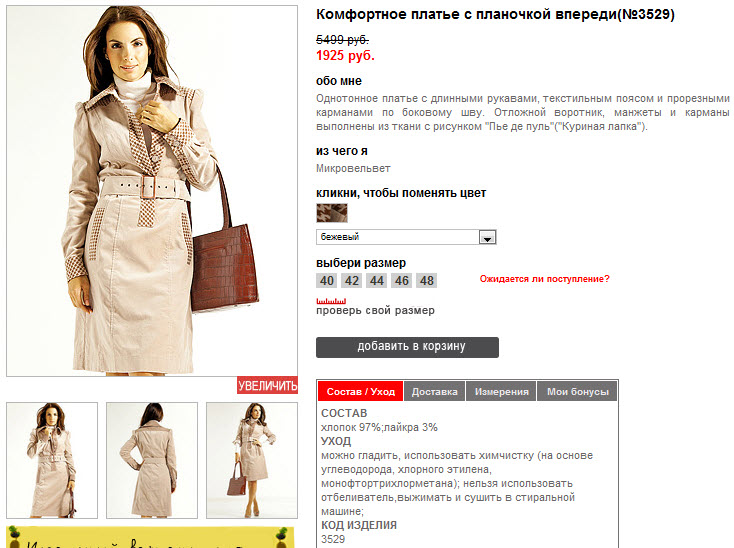
Task: Select the Состав / Уход tab
Action: click(x=360, y=392)
